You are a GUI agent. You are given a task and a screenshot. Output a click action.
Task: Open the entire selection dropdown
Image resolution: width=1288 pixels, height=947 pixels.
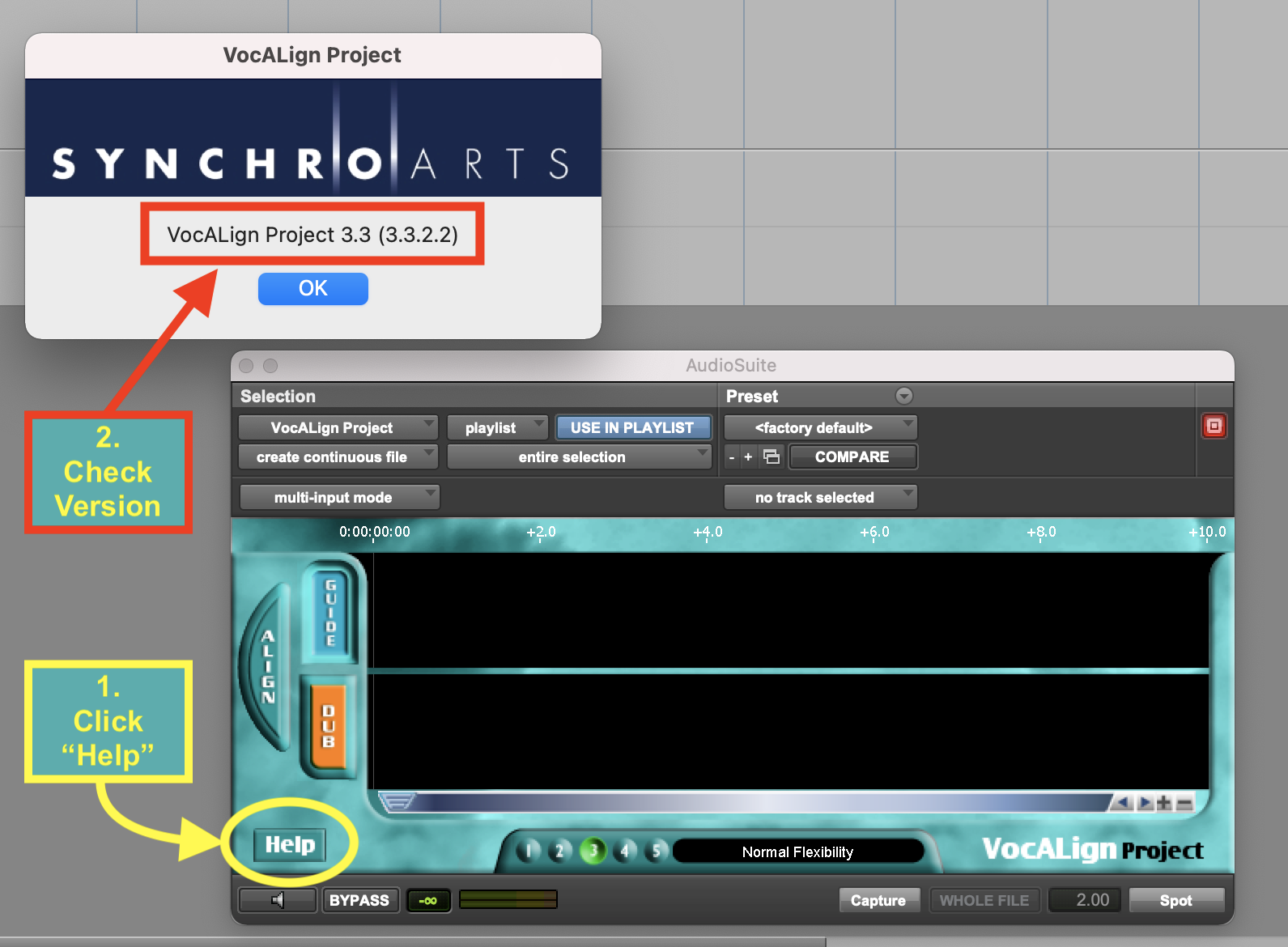coord(579,457)
